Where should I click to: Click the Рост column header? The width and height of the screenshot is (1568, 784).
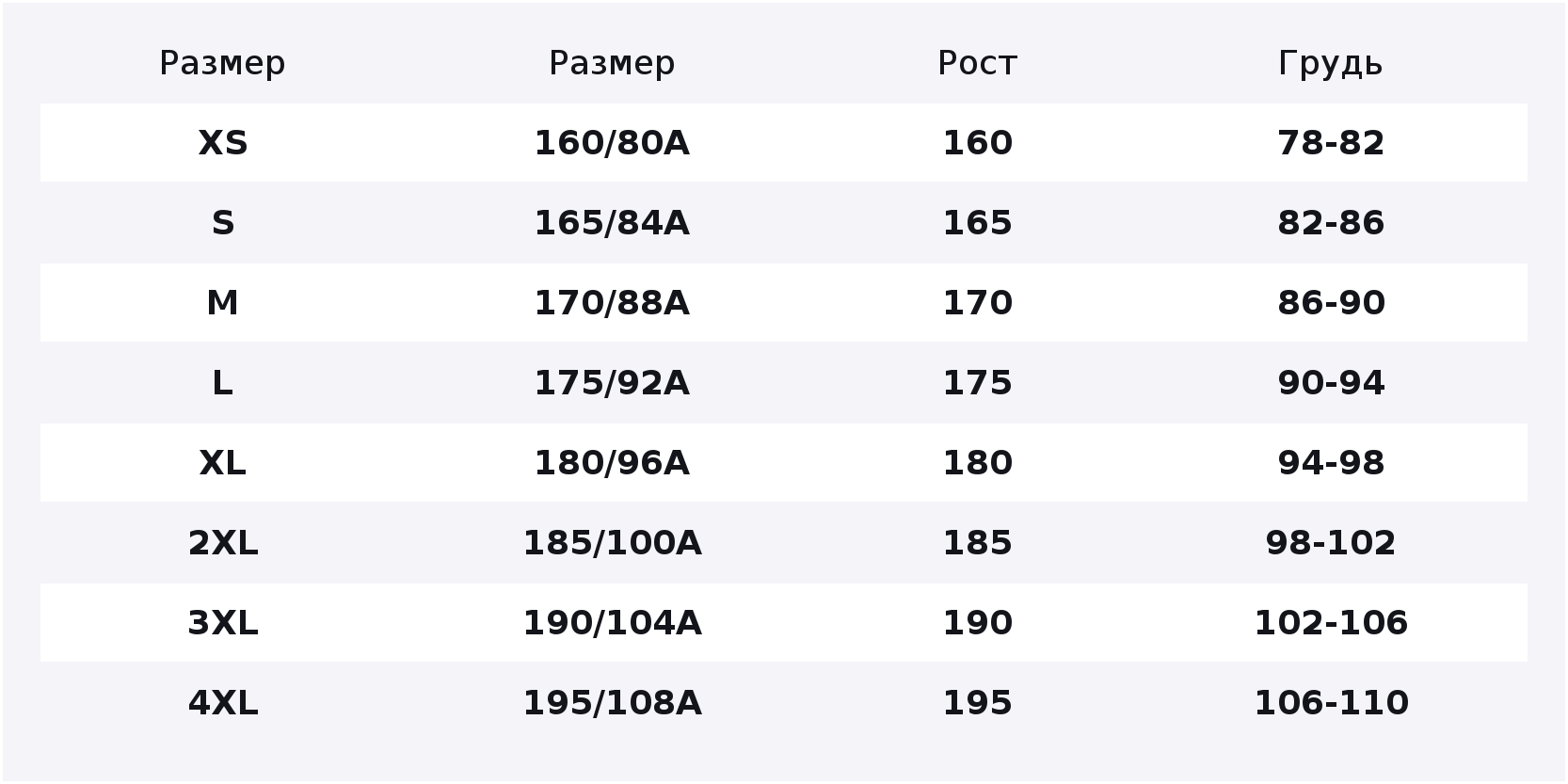point(977,63)
